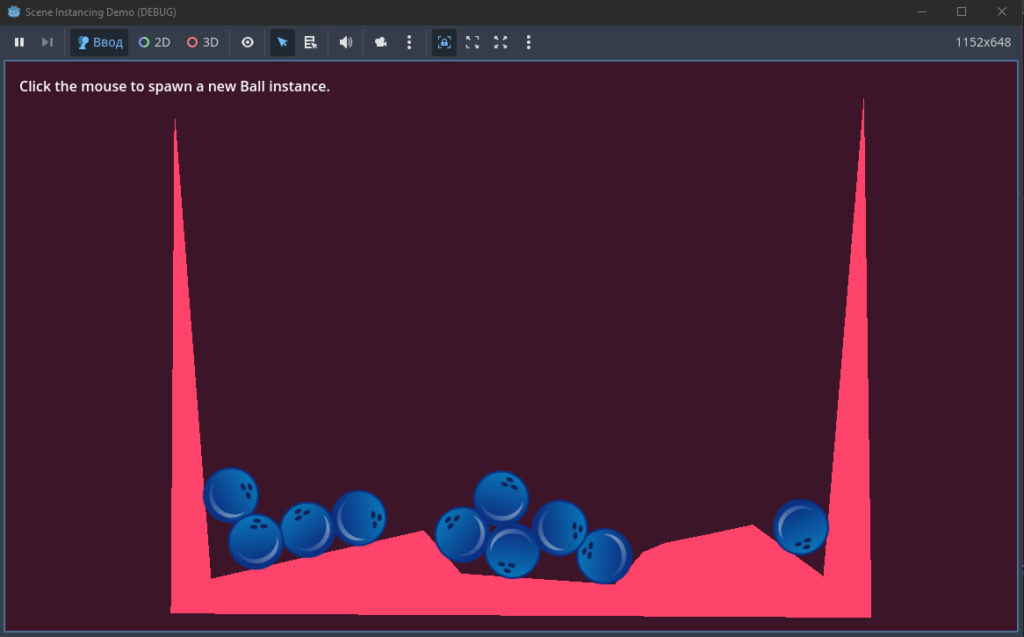Mute game audio with speaker icon
Image resolution: width=1024 pixels, height=637 pixels.
coord(345,42)
